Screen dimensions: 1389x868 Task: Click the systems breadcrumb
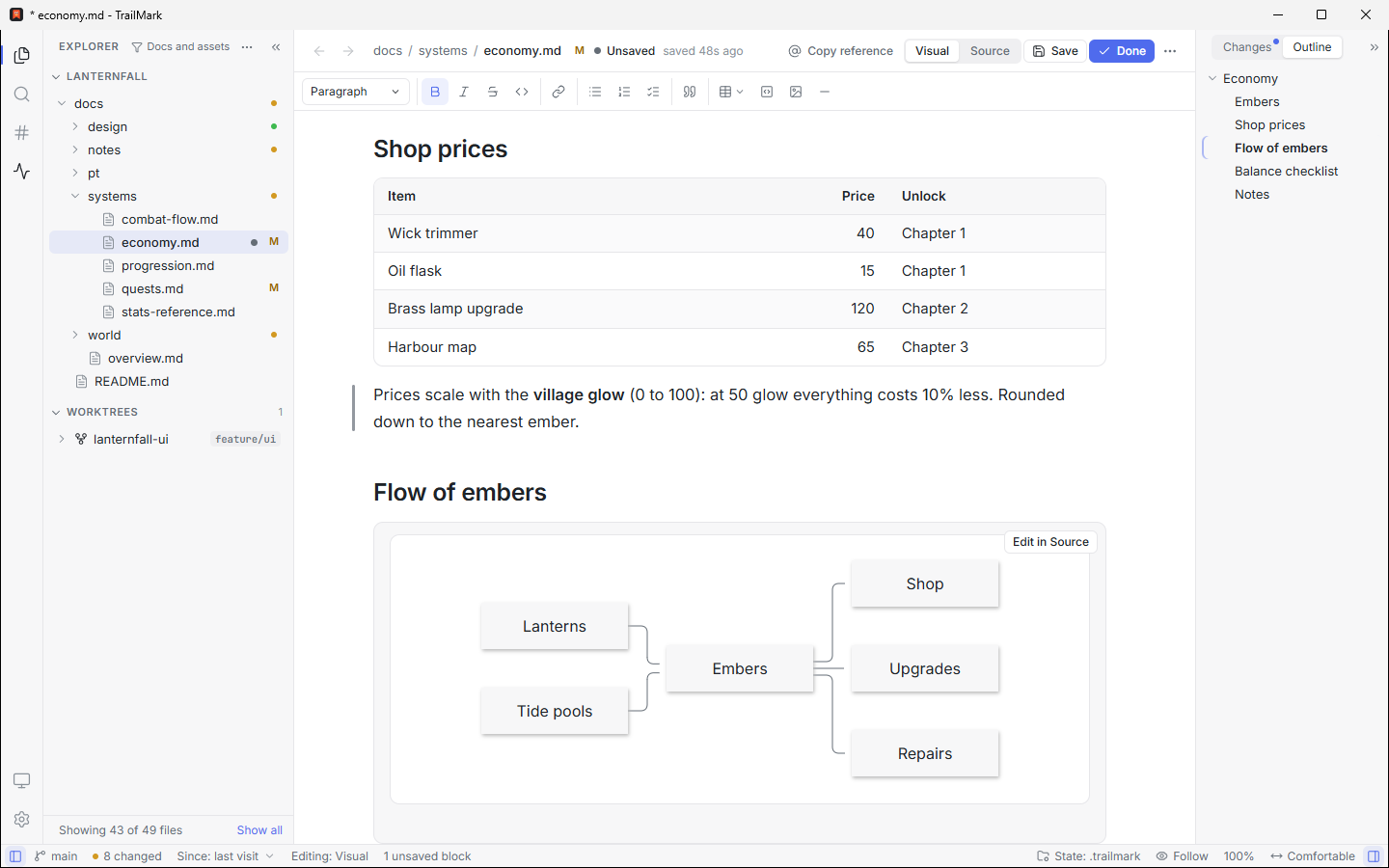pos(443,51)
